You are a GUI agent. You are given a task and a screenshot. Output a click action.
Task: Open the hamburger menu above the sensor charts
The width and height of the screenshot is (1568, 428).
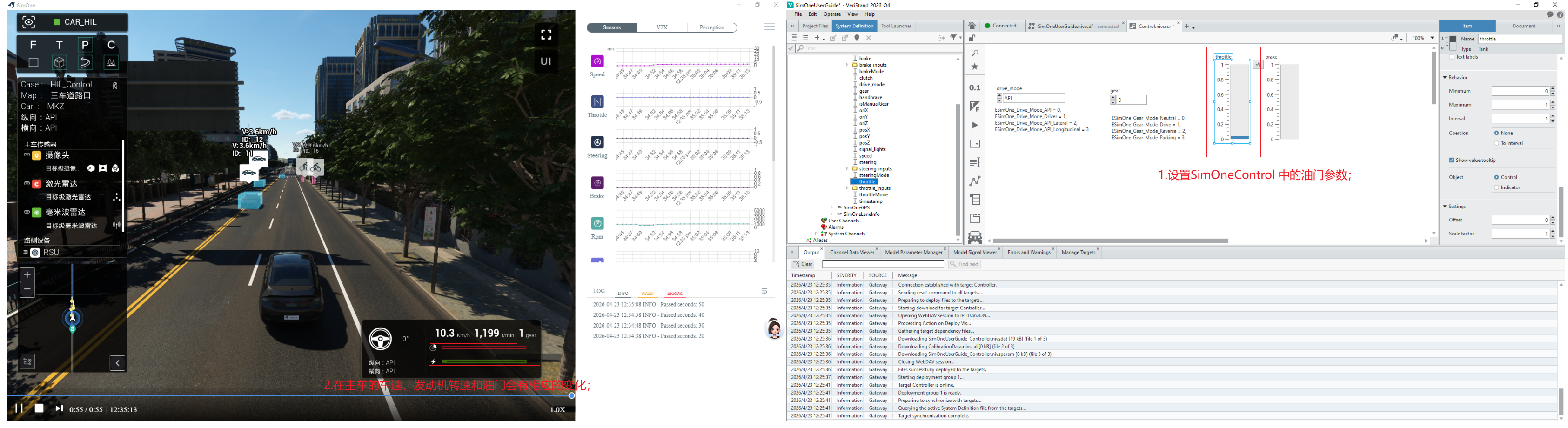pos(770,27)
